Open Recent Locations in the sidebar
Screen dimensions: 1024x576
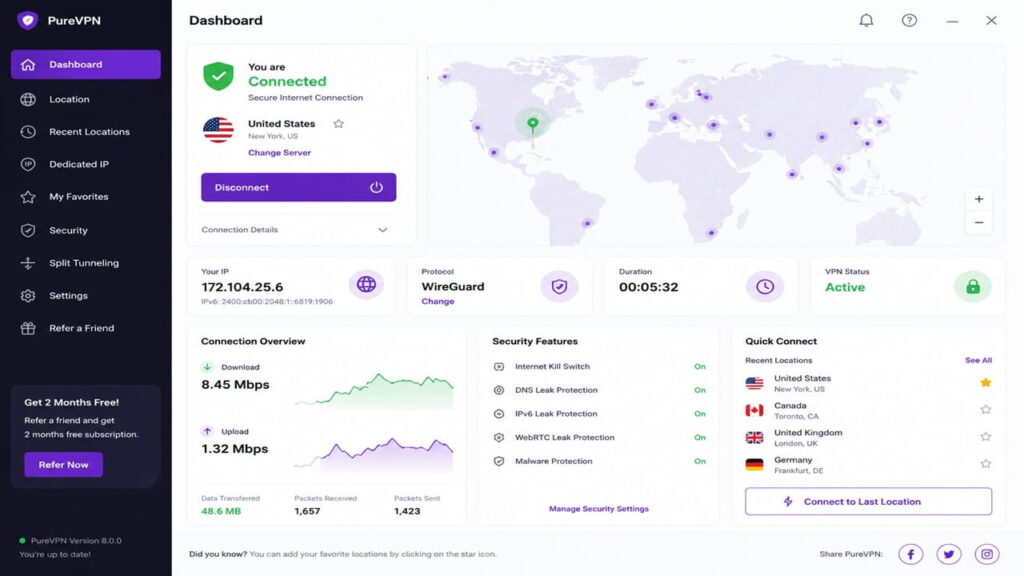click(86, 132)
